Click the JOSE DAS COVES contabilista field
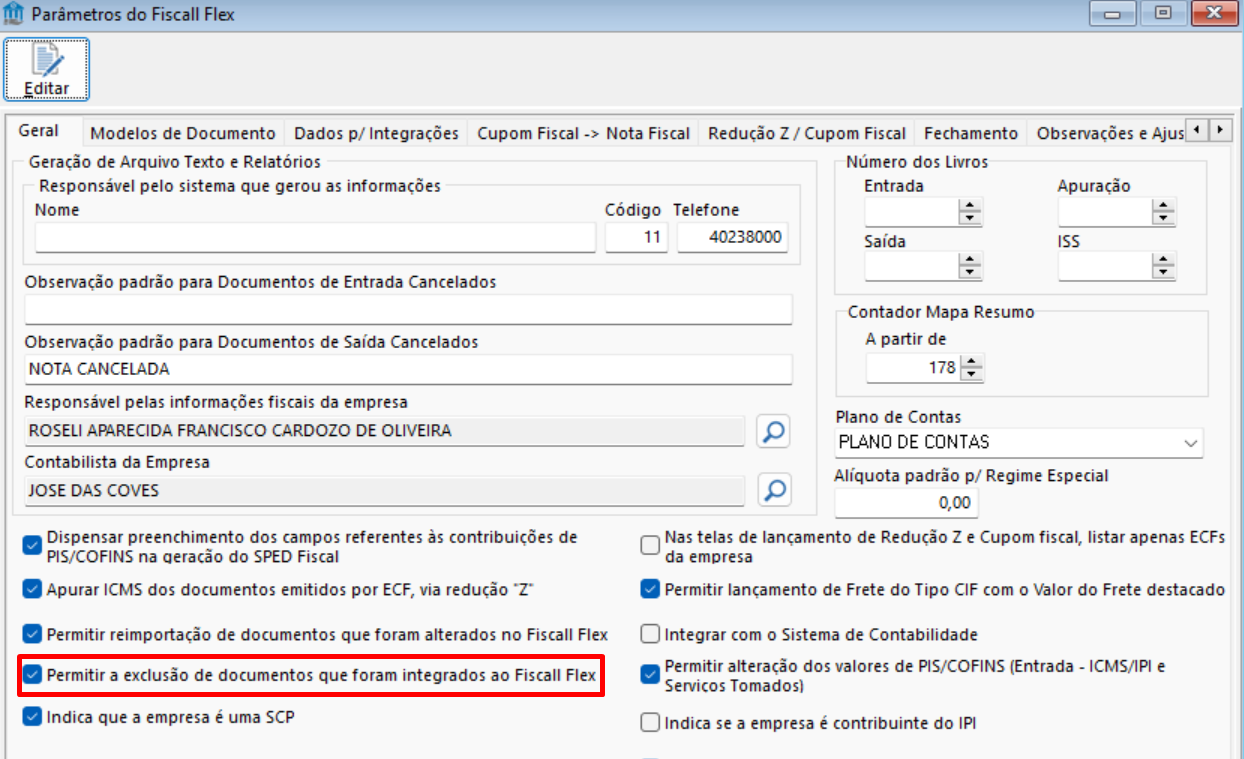The image size is (1244, 759). pyautogui.click(x=385, y=491)
